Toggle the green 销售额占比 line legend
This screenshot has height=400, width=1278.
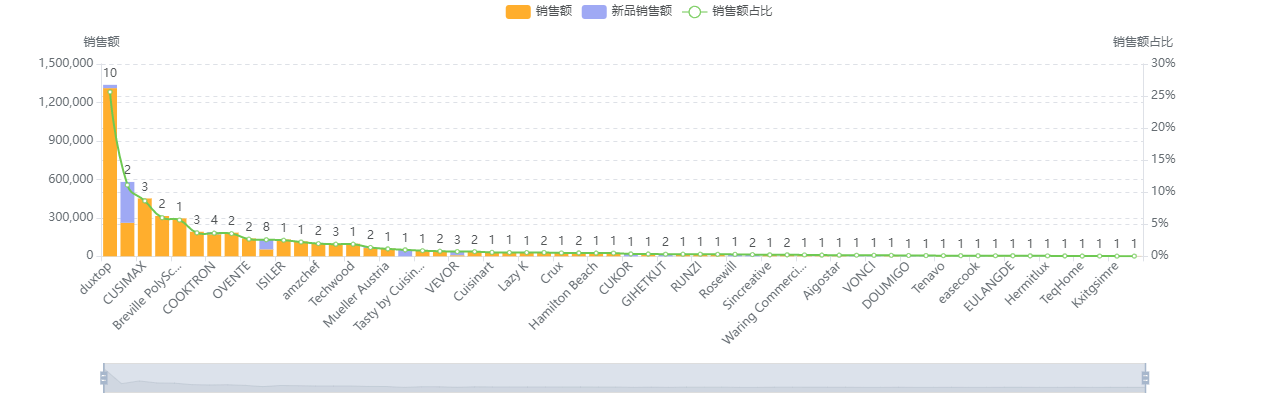[727, 11]
